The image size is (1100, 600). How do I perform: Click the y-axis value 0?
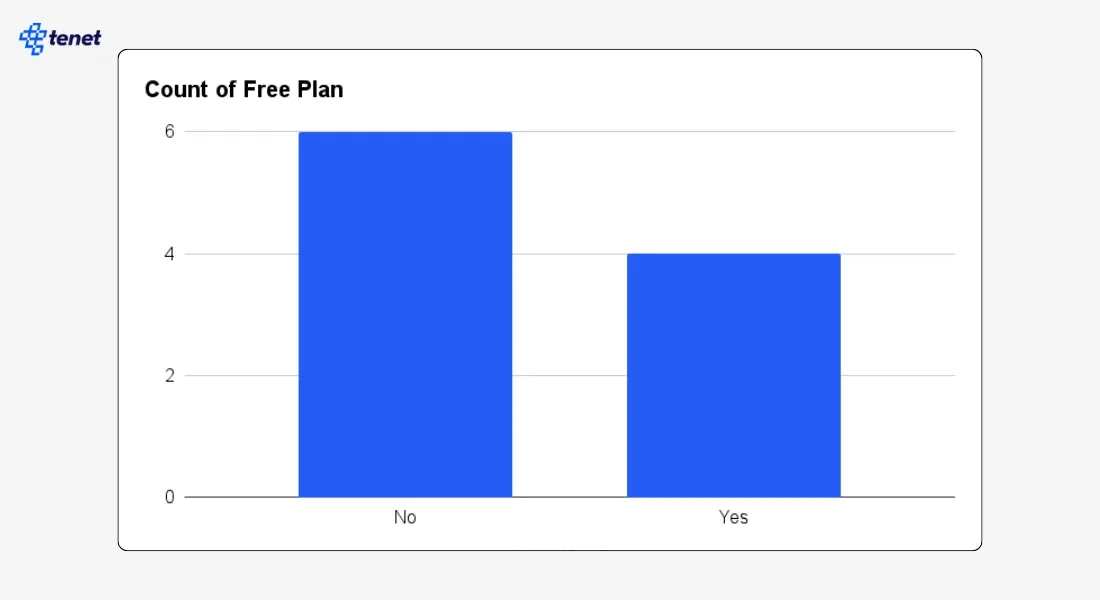pyautogui.click(x=170, y=497)
